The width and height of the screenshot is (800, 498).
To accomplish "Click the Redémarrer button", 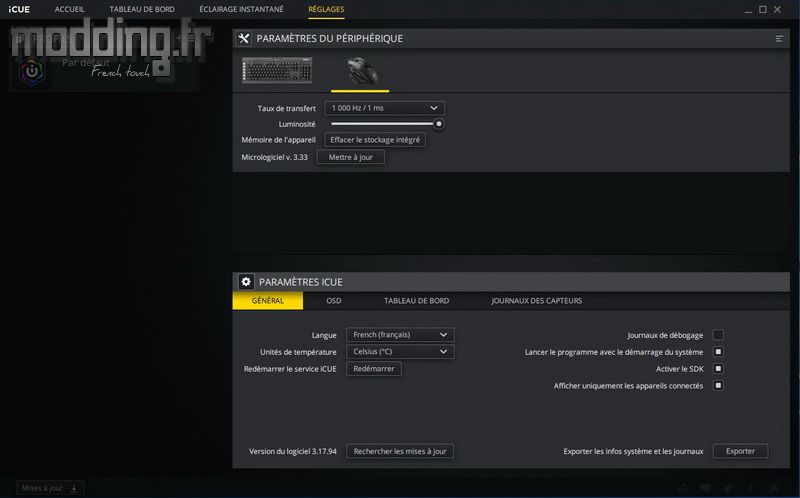I will point(374,368).
